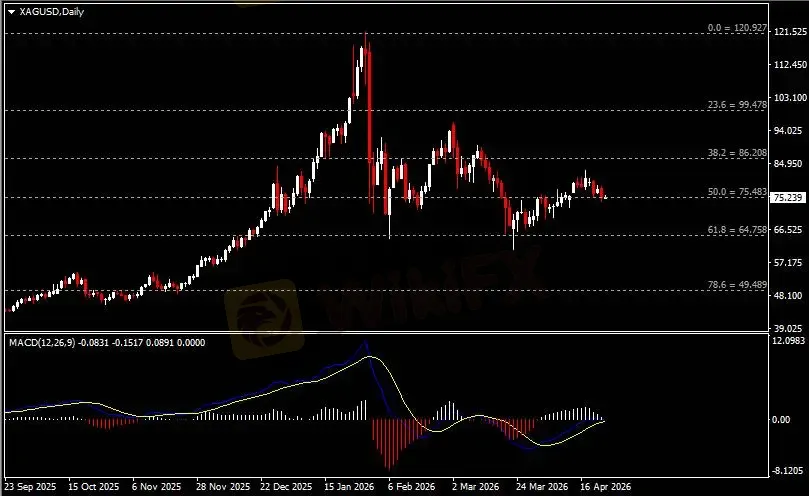Select the 50.0 = 75.483 Fibonacci label

(737, 192)
